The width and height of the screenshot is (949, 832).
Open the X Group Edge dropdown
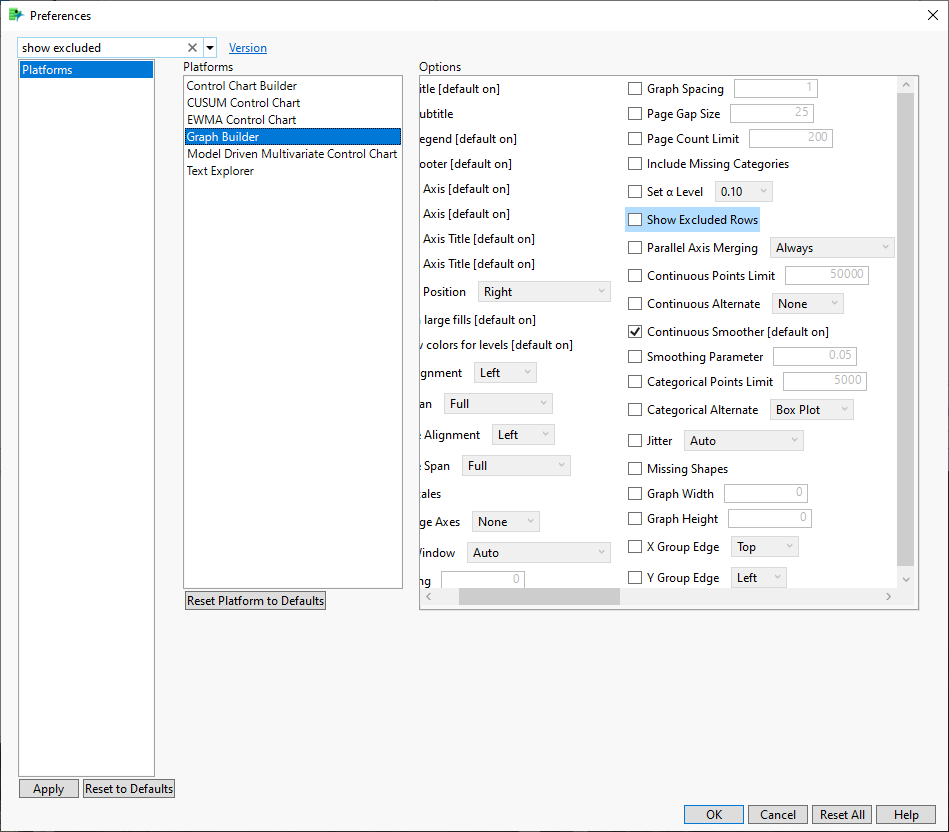[x=765, y=547]
